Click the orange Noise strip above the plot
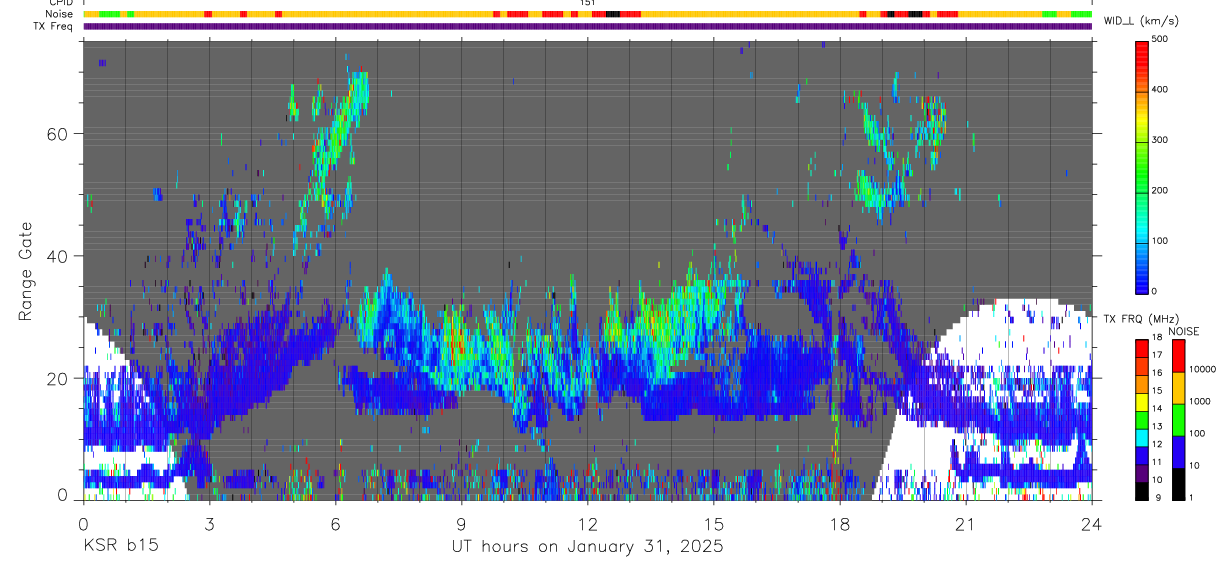 click(x=588, y=14)
